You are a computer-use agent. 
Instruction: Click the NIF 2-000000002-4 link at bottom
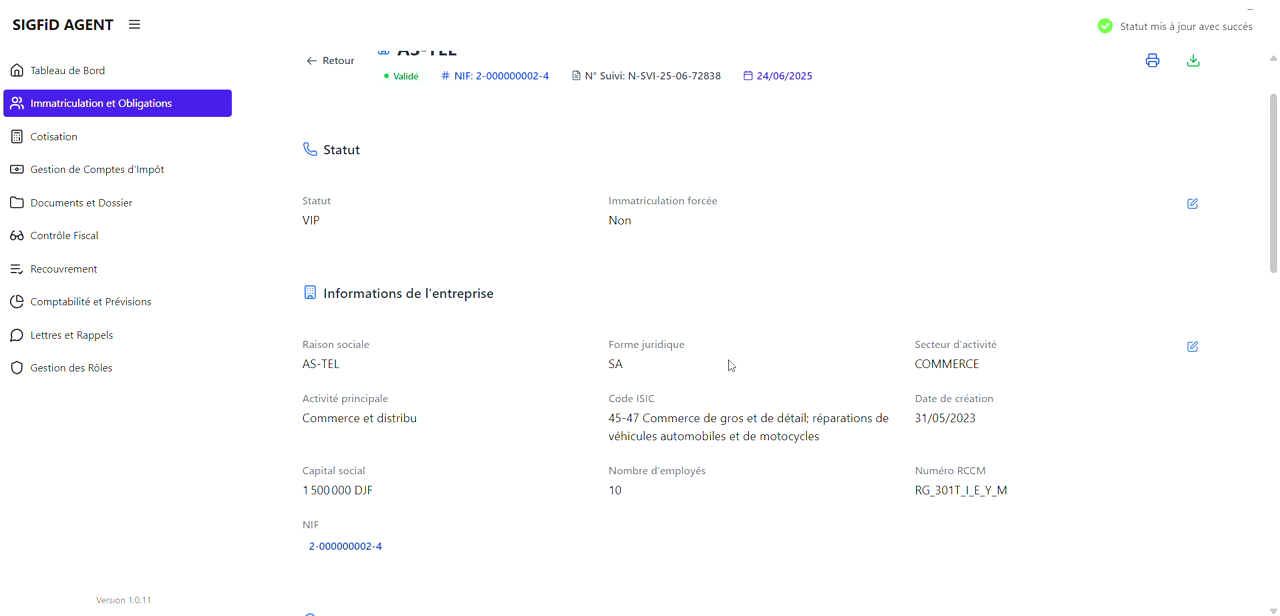pos(345,547)
